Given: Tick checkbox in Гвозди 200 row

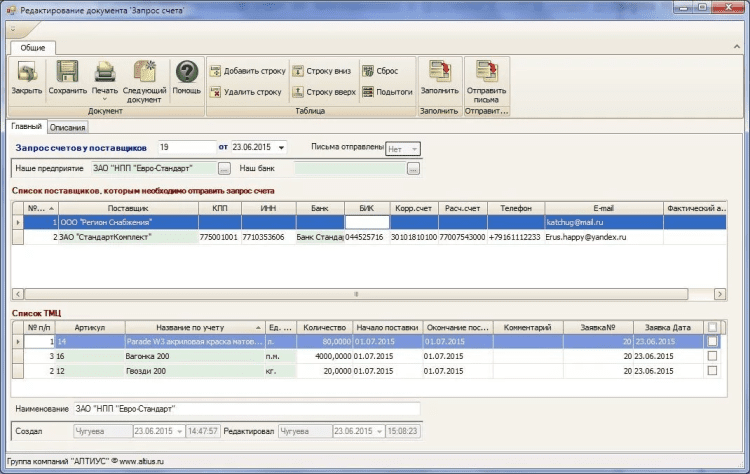Looking at the screenshot, I should pyautogui.click(x=712, y=370).
